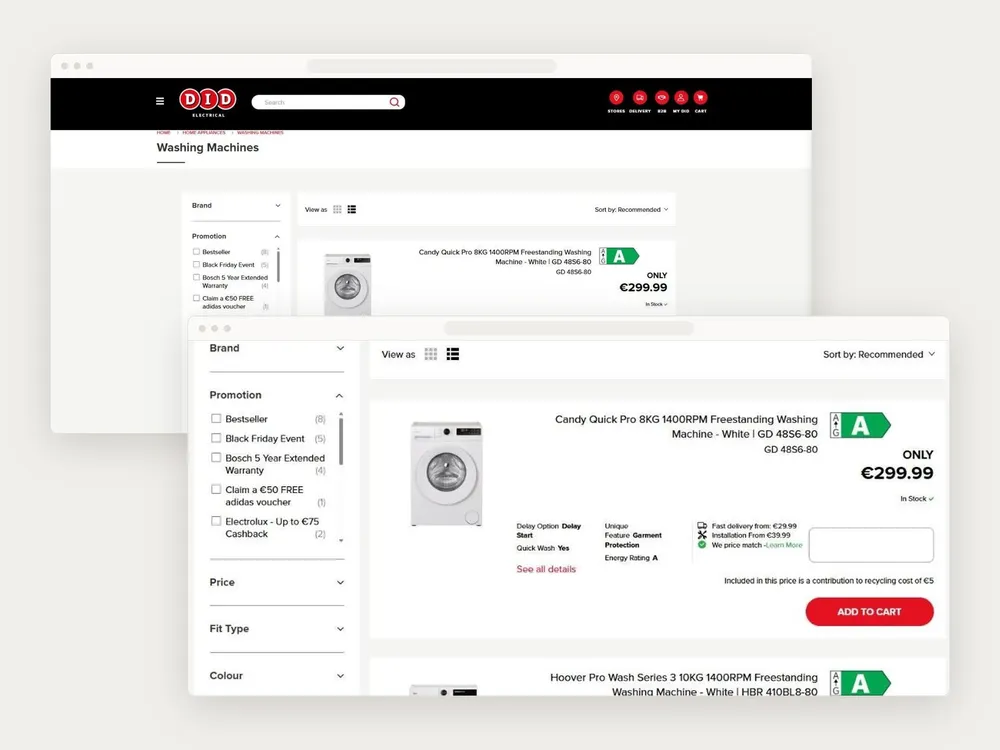Tick Bestseller checkbox in back window
Image resolution: width=1000 pixels, height=750 pixels.
click(196, 251)
